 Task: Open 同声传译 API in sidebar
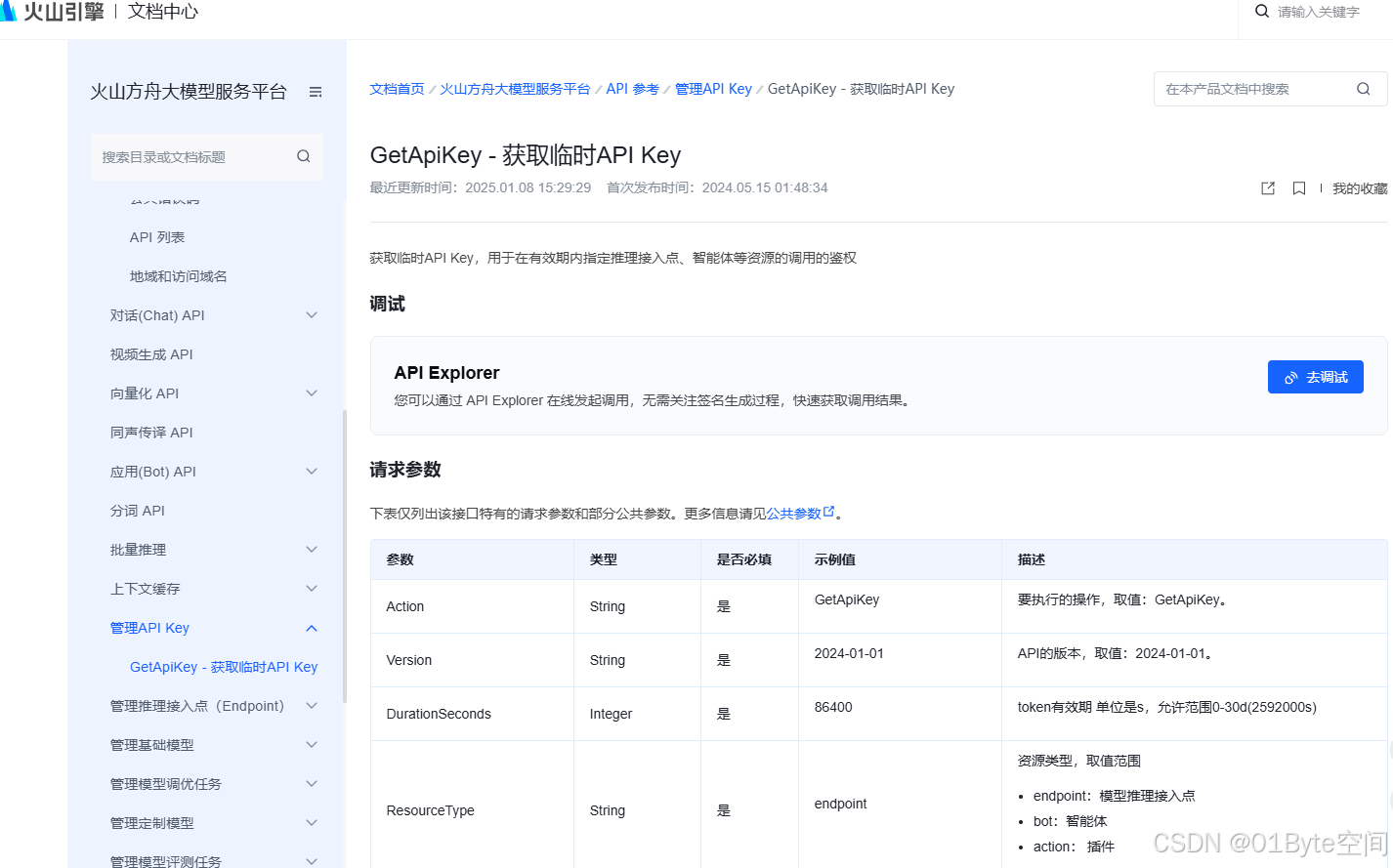(x=151, y=433)
